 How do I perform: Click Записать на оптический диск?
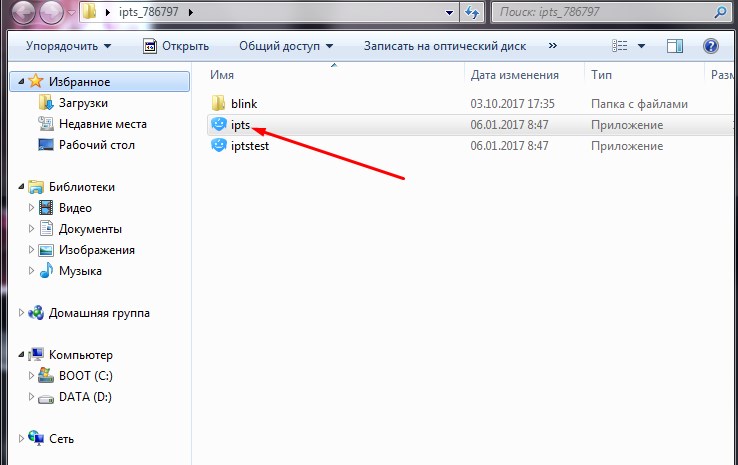[446, 46]
